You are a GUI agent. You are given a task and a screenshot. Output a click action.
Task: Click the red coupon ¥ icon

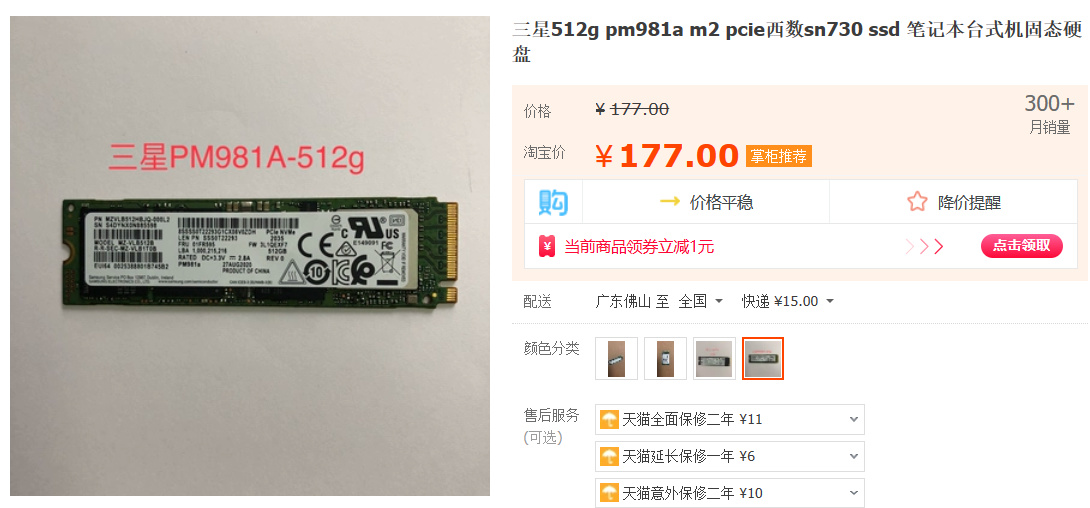tap(547, 246)
